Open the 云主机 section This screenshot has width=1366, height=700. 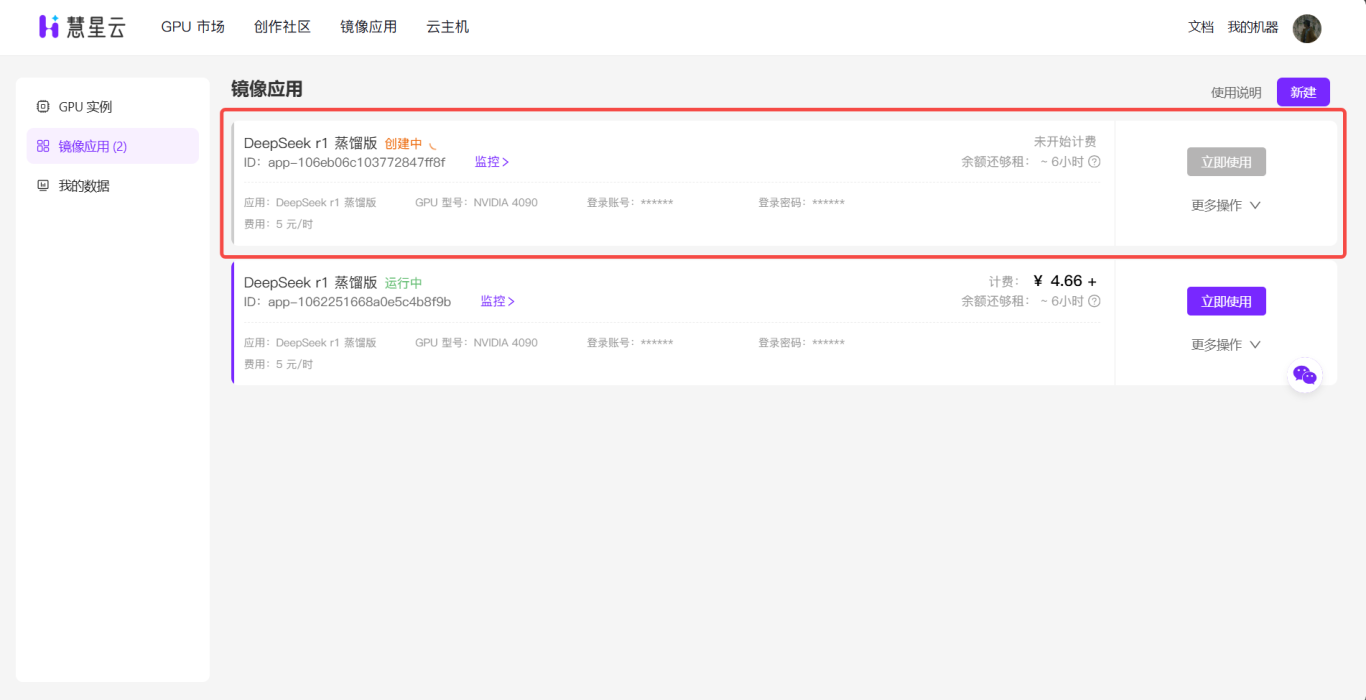(x=447, y=27)
